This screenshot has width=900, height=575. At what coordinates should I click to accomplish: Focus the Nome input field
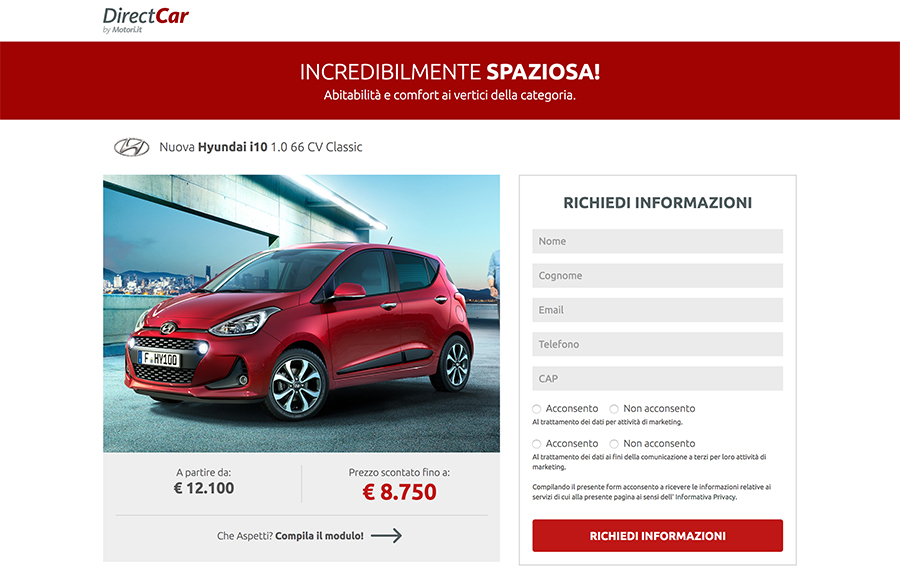click(x=657, y=241)
